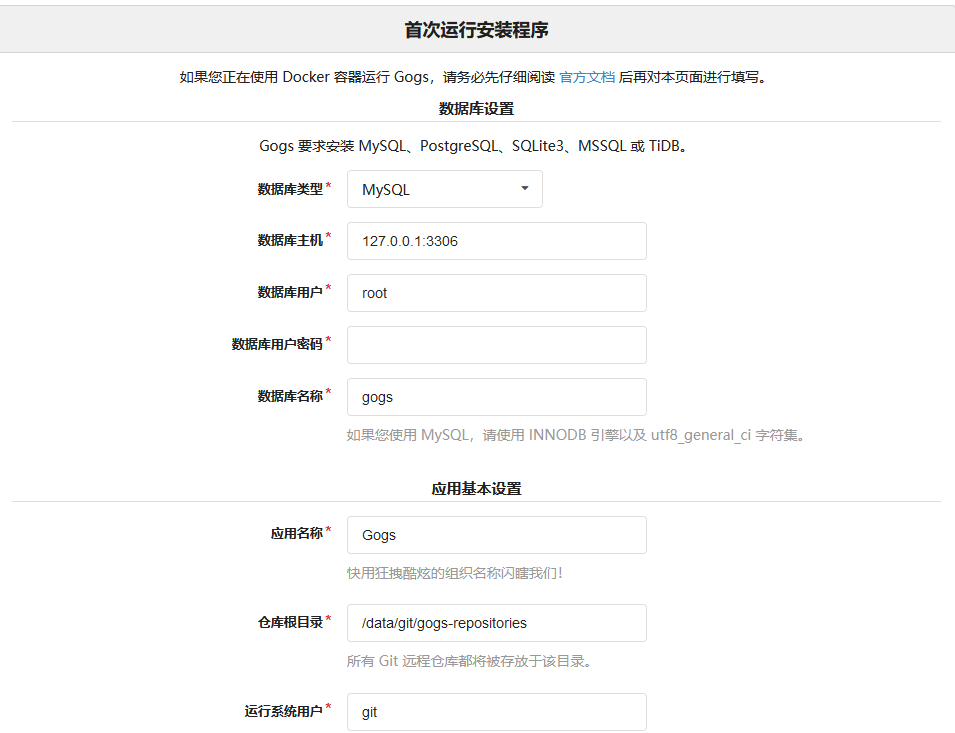Click the 数据库名称 label
Image resolution: width=955 pixels, height=733 pixels.
click(290, 396)
